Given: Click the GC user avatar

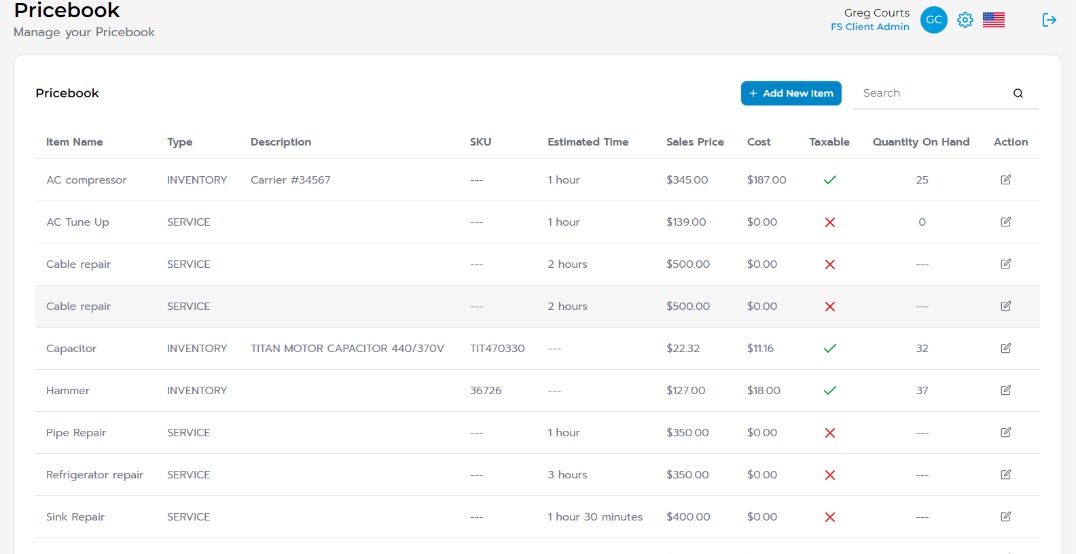Looking at the screenshot, I should tap(934, 20).
